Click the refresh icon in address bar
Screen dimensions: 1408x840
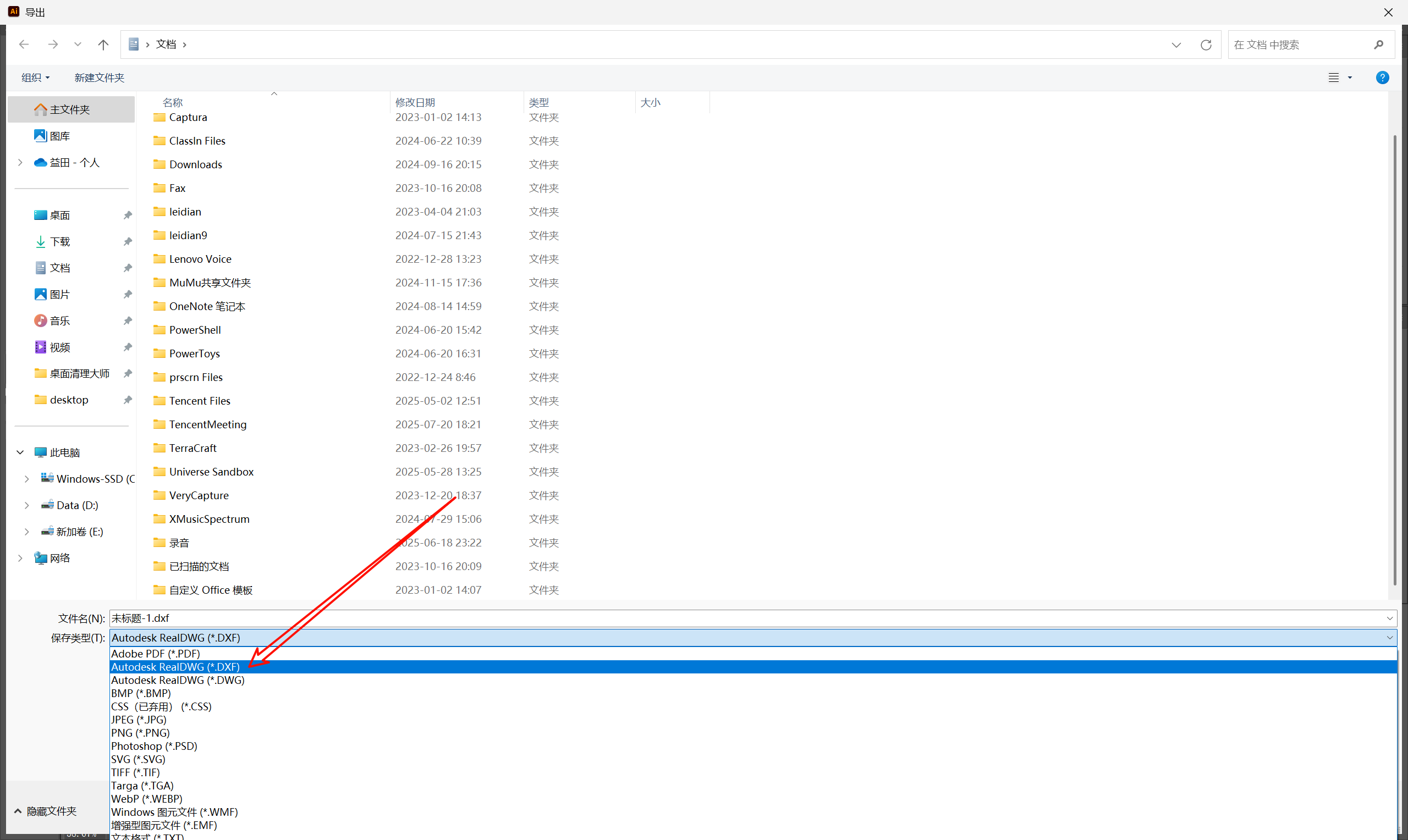[x=1206, y=45]
